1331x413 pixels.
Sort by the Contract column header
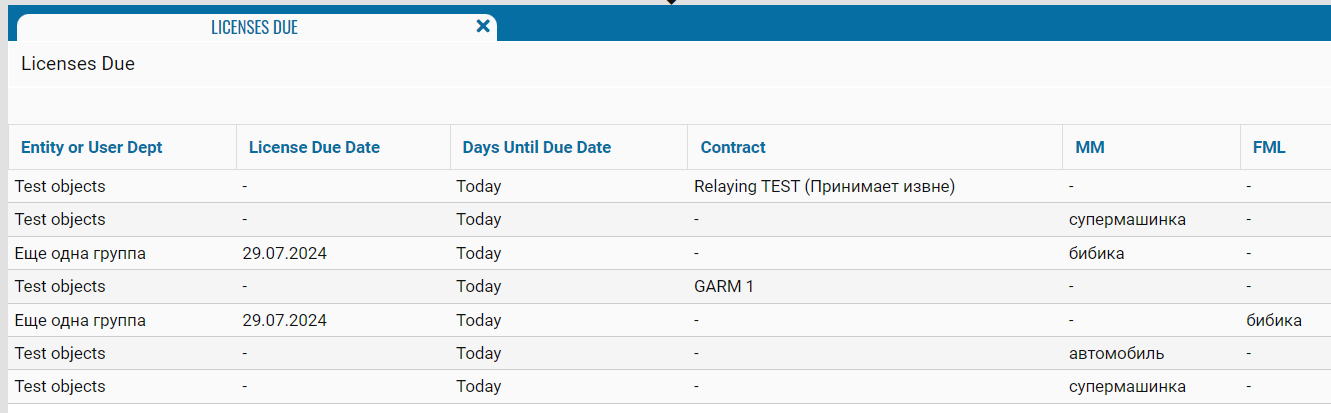click(733, 148)
